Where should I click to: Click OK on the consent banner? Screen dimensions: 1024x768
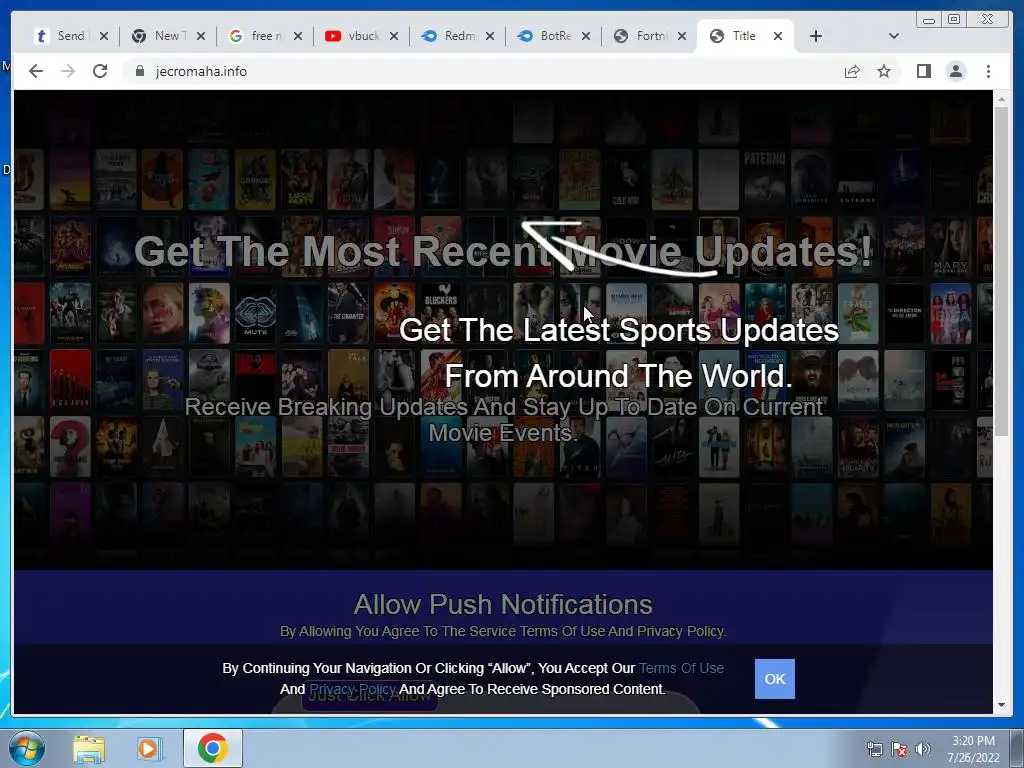pyautogui.click(x=775, y=679)
